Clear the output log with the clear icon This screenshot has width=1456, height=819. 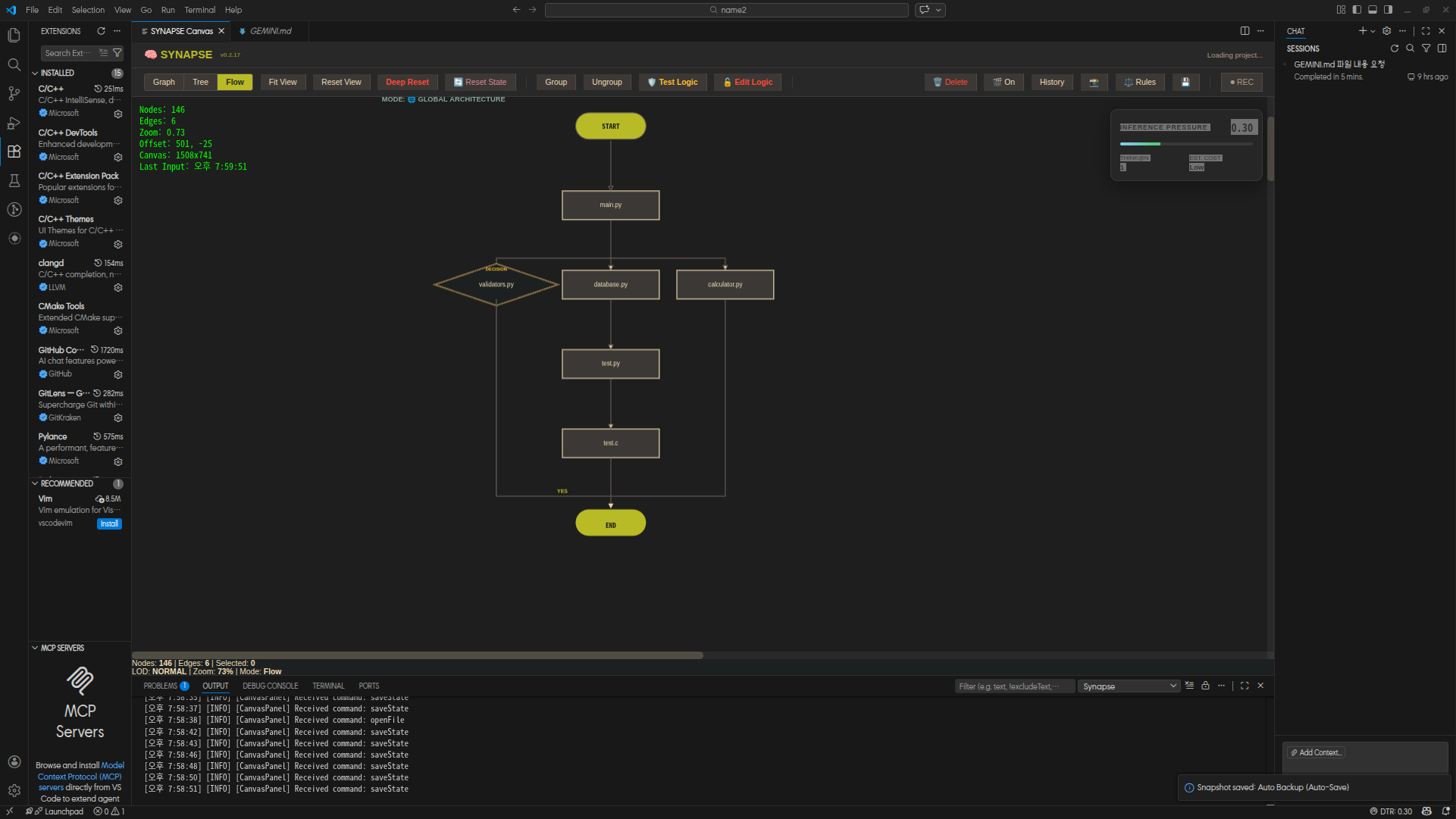1189,686
